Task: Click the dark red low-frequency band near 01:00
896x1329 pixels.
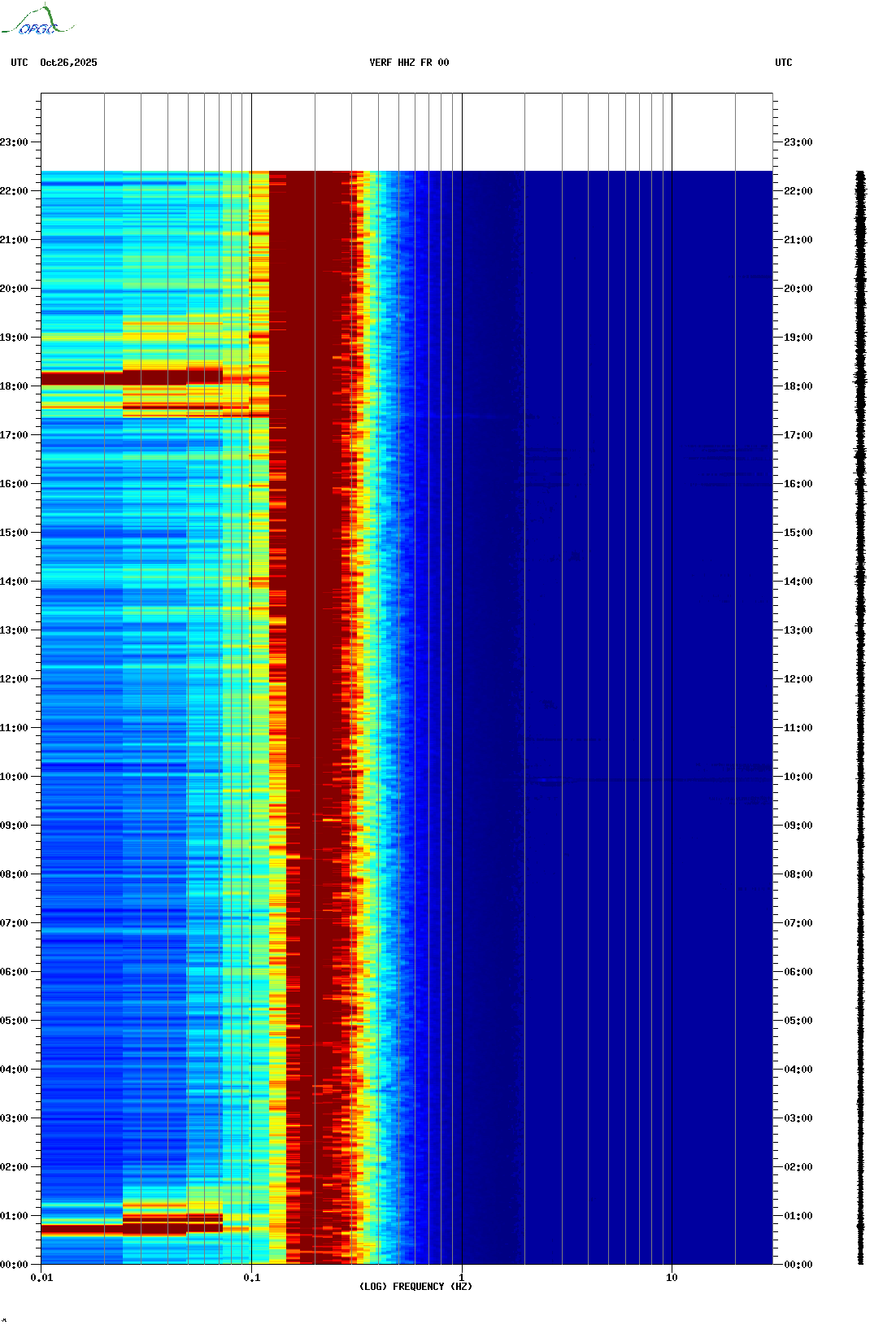Action: pos(132,1225)
